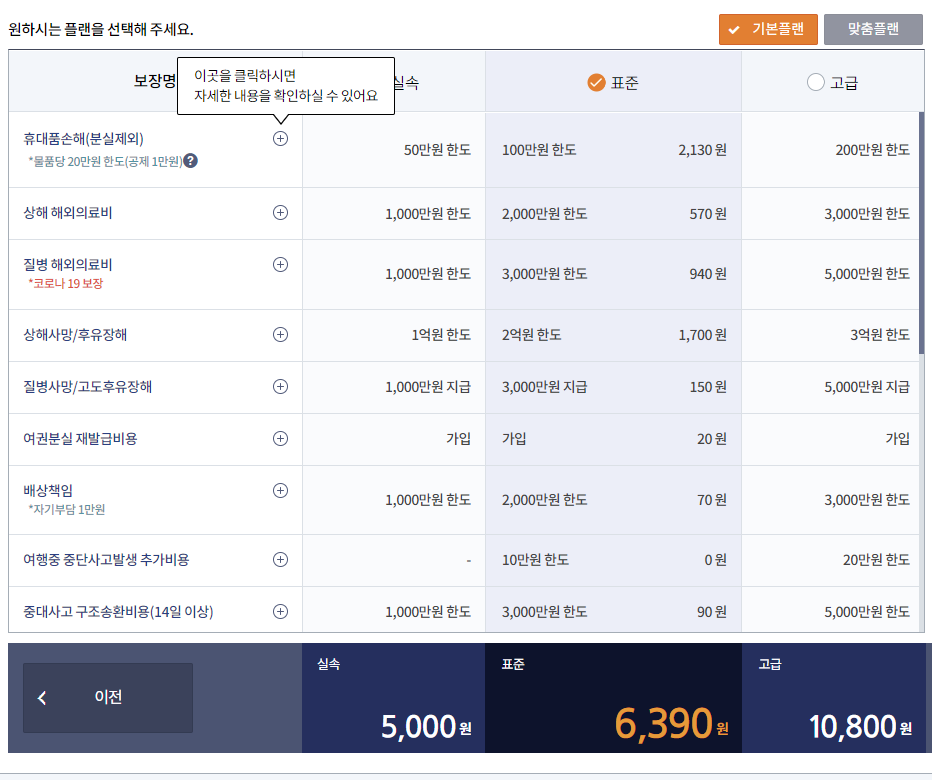The width and height of the screenshot is (932, 780).
Task: Click the *자기부담 1만원 note
Action: coord(67,509)
